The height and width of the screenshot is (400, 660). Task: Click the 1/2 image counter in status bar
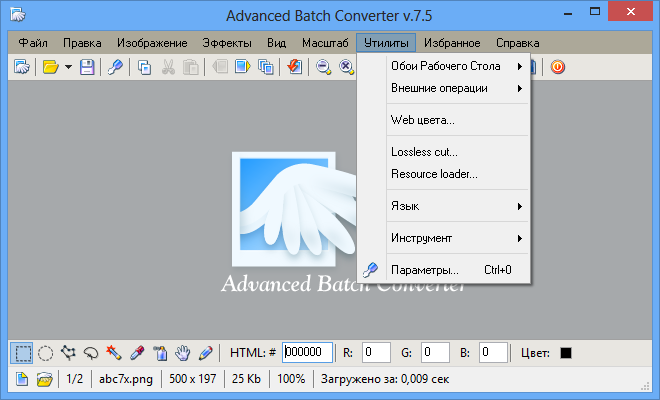(75, 379)
